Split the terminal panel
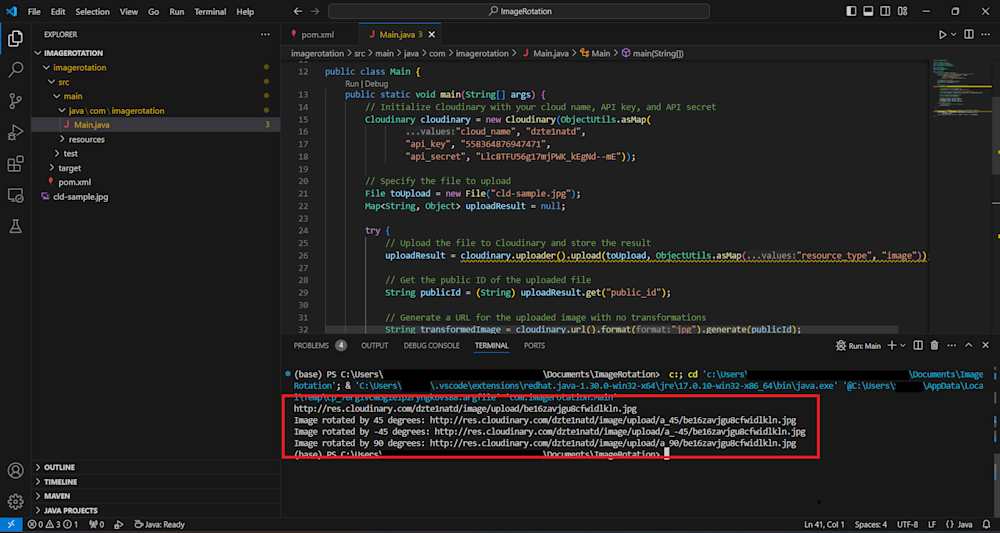 (x=918, y=346)
